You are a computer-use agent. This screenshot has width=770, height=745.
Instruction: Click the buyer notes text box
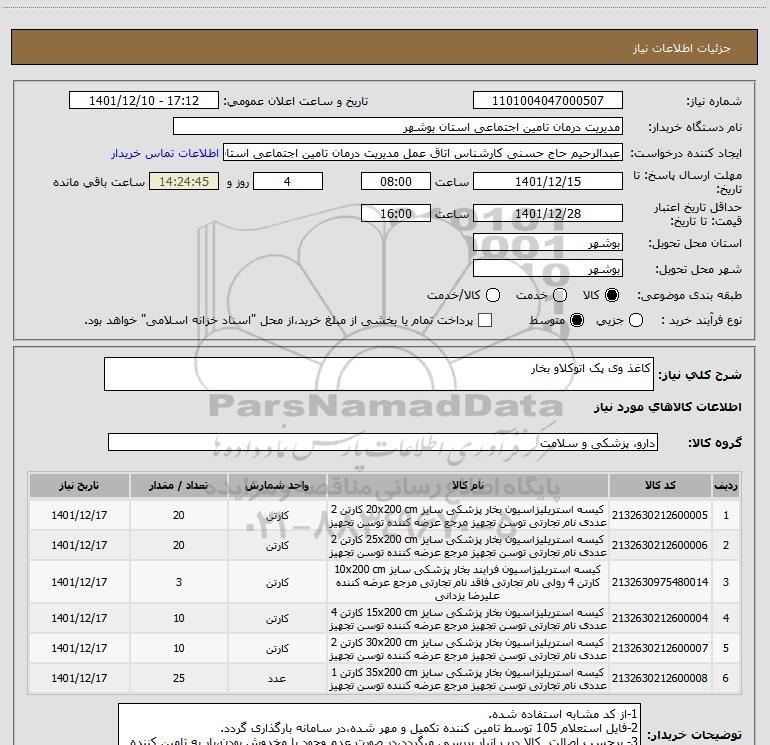380,724
